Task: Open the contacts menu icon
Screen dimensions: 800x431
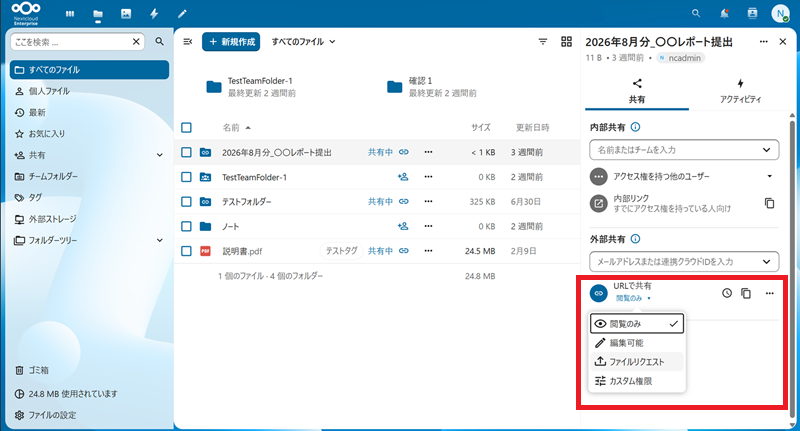Action: click(752, 14)
